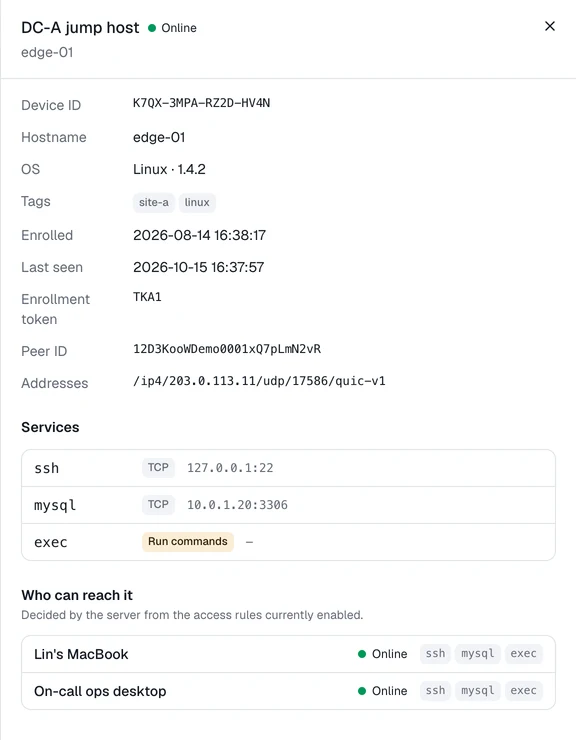Screen dimensions: 576x740
Task: Select the Device ID K7QX-3MPA-RZ2D-HV4N
Action: tap(202, 103)
